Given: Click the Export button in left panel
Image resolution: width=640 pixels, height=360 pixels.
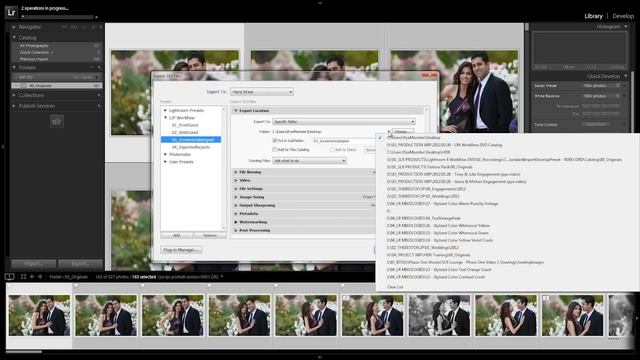Looking at the screenshot, I should [80, 264].
